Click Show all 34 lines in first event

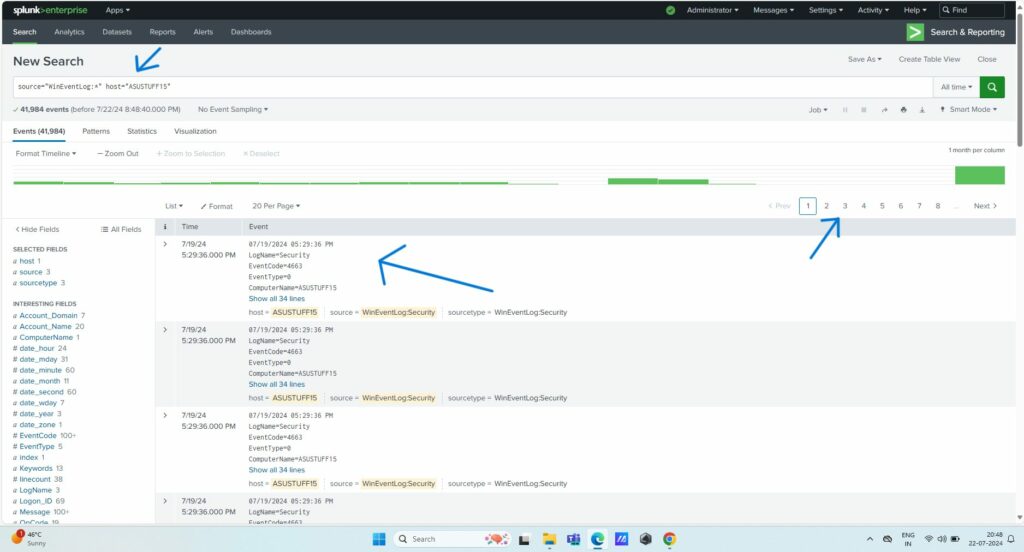[277, 298]
